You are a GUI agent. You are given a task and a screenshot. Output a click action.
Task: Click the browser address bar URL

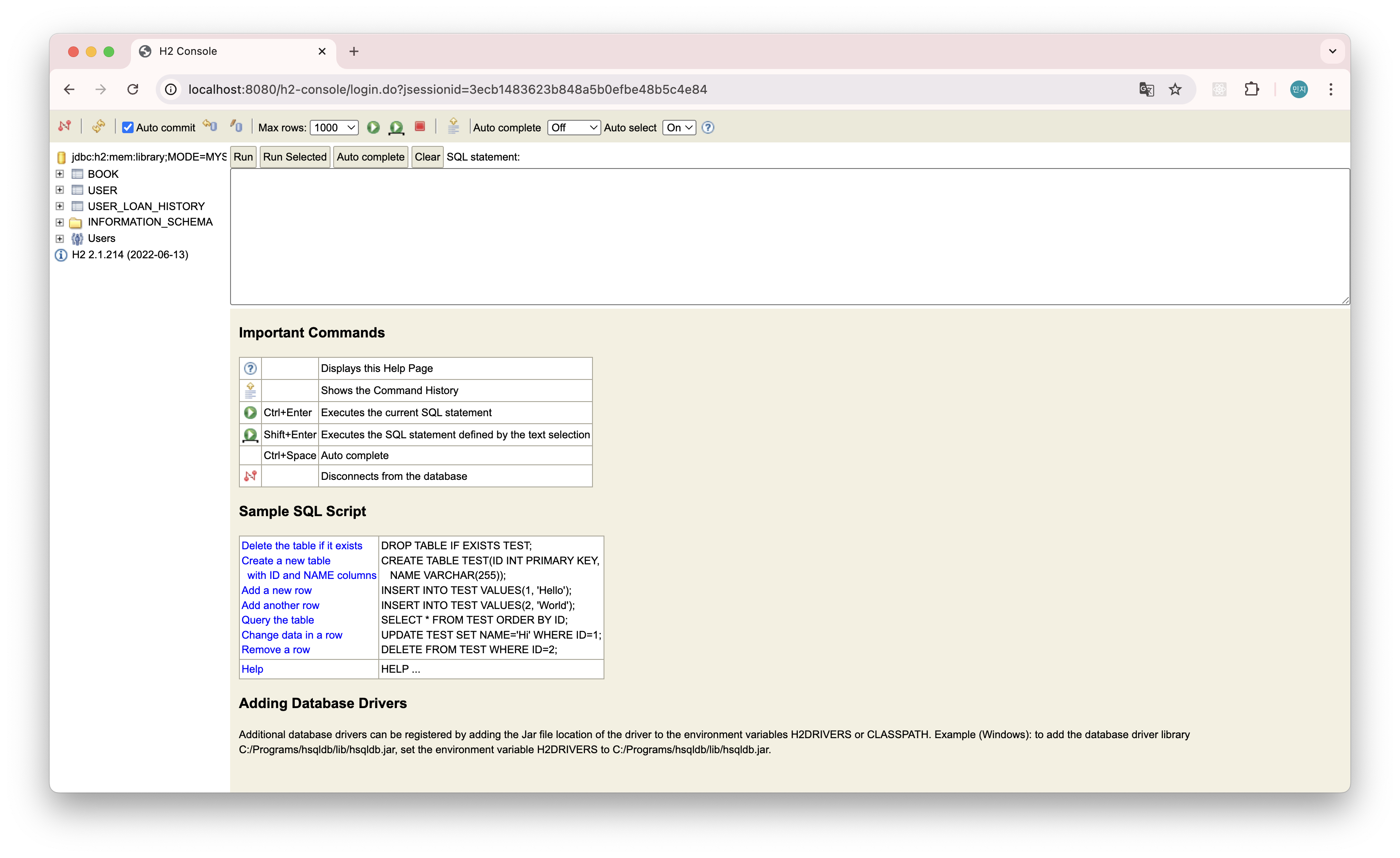tap(448, 89)
